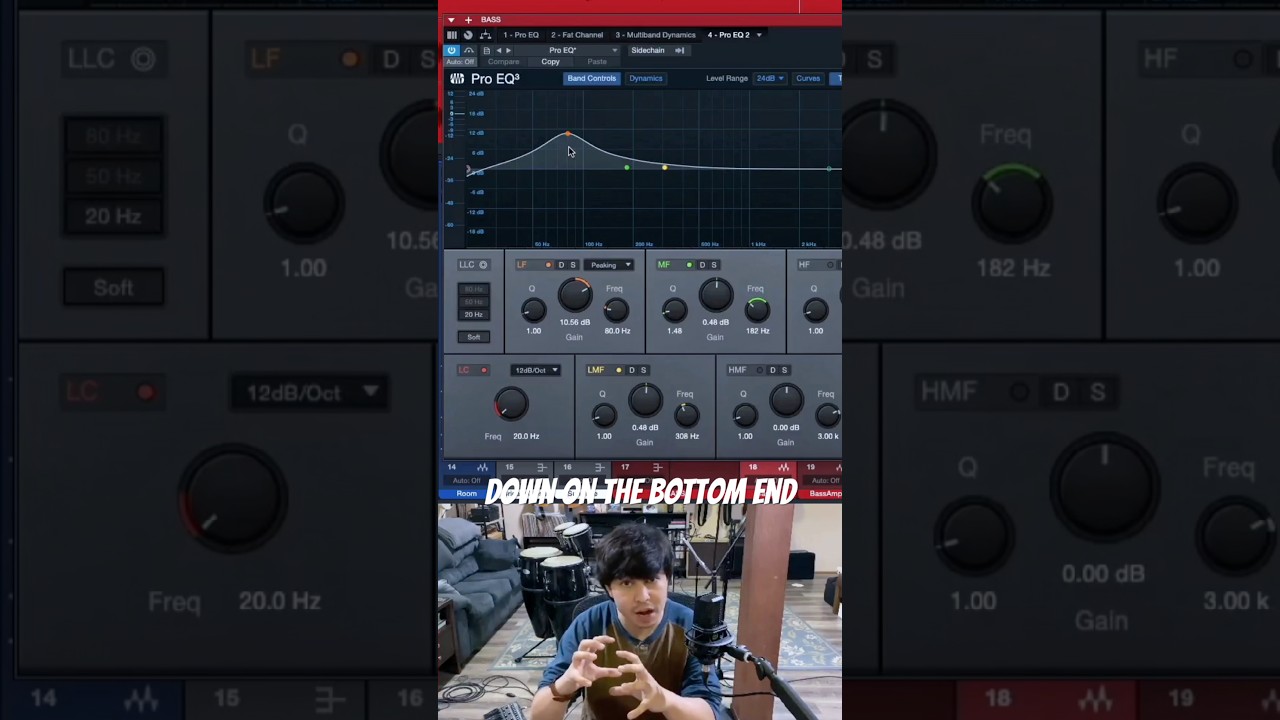This screenshot has width=1280, height=720.
Task: Open the Peaking filter type dropdown
Action: click(x=608, y=265)
